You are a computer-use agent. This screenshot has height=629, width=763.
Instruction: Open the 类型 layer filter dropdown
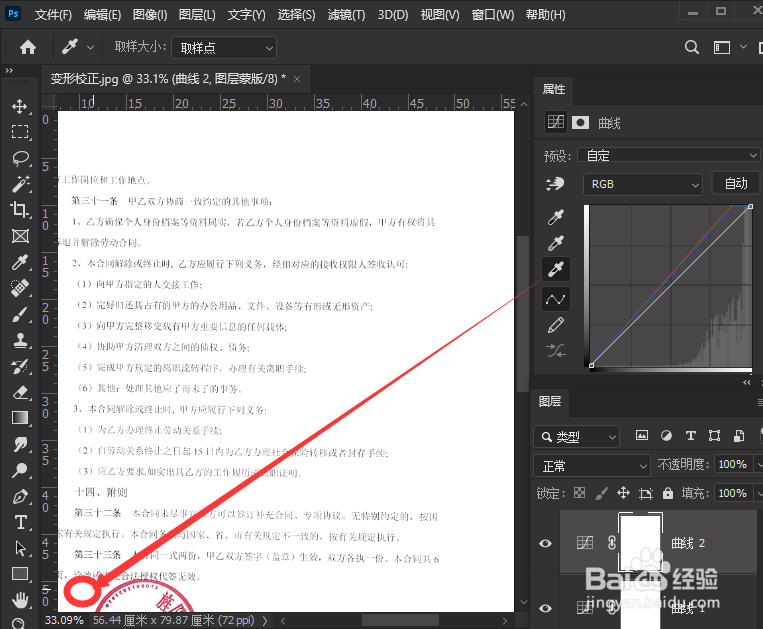[576, 437]
